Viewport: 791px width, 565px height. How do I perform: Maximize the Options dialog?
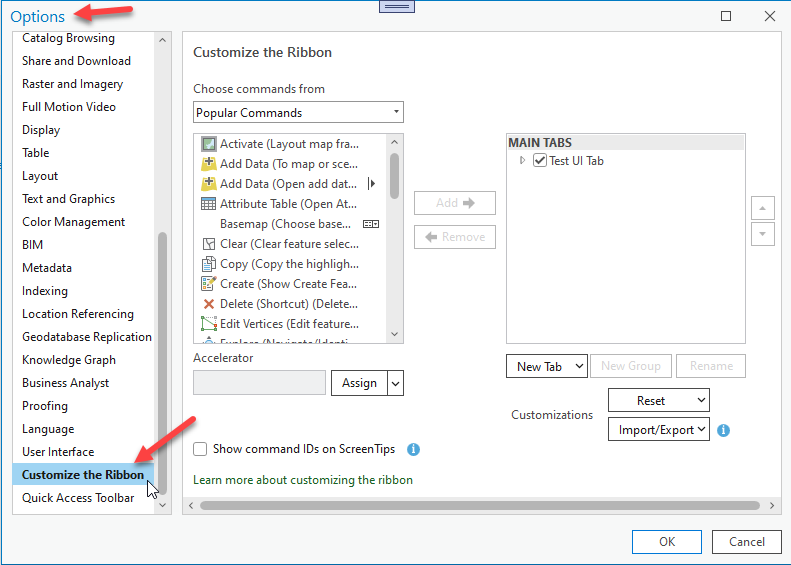tap(726, 16)
